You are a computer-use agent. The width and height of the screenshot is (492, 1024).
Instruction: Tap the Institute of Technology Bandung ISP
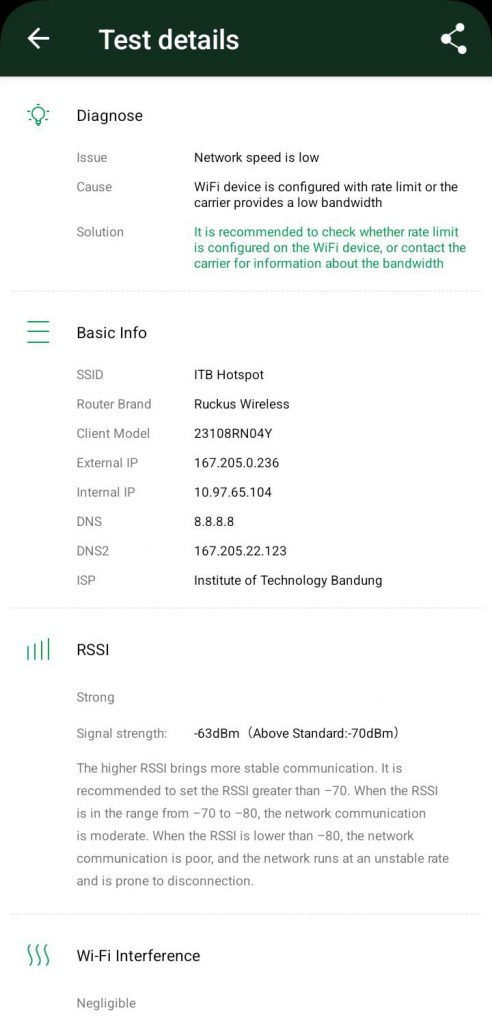point(288,580)
